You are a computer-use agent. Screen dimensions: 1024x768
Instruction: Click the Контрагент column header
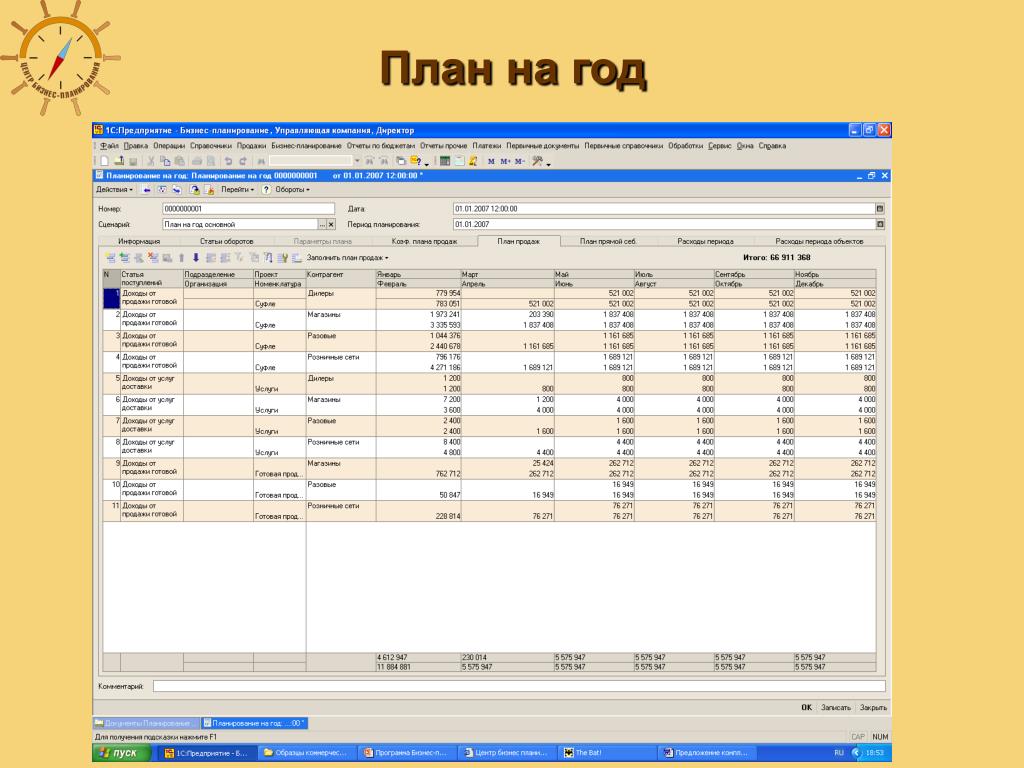pos(341,279)
